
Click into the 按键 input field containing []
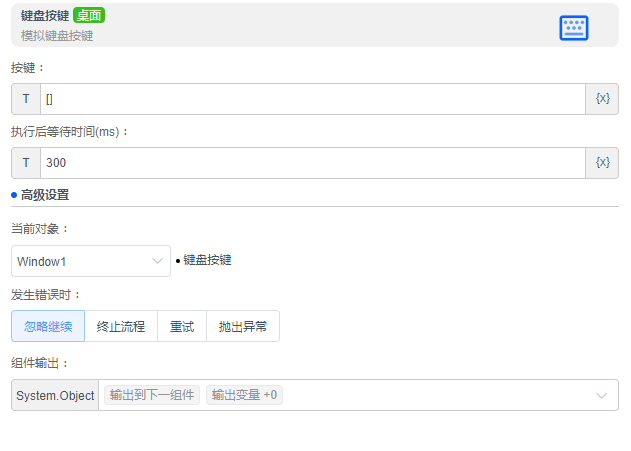[x=313, y=99]
